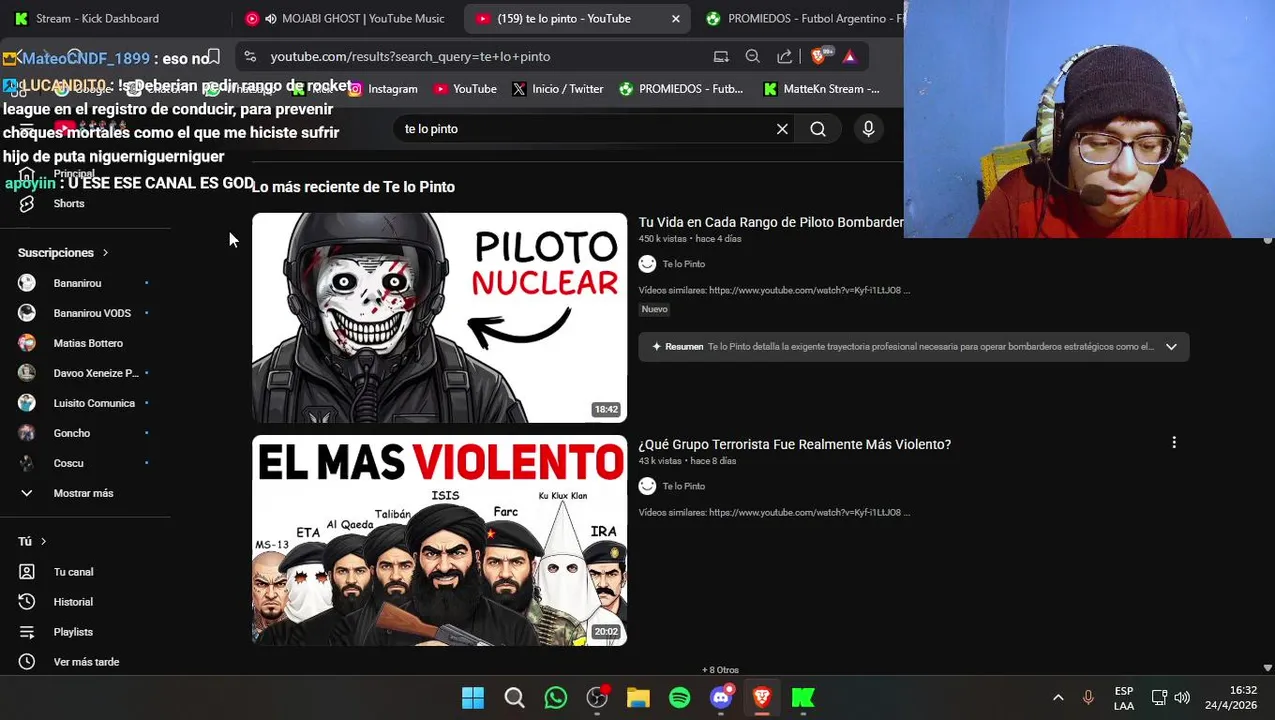Start voice search with microphone
The image size is (1275, 720).
(x=868, y=129)
